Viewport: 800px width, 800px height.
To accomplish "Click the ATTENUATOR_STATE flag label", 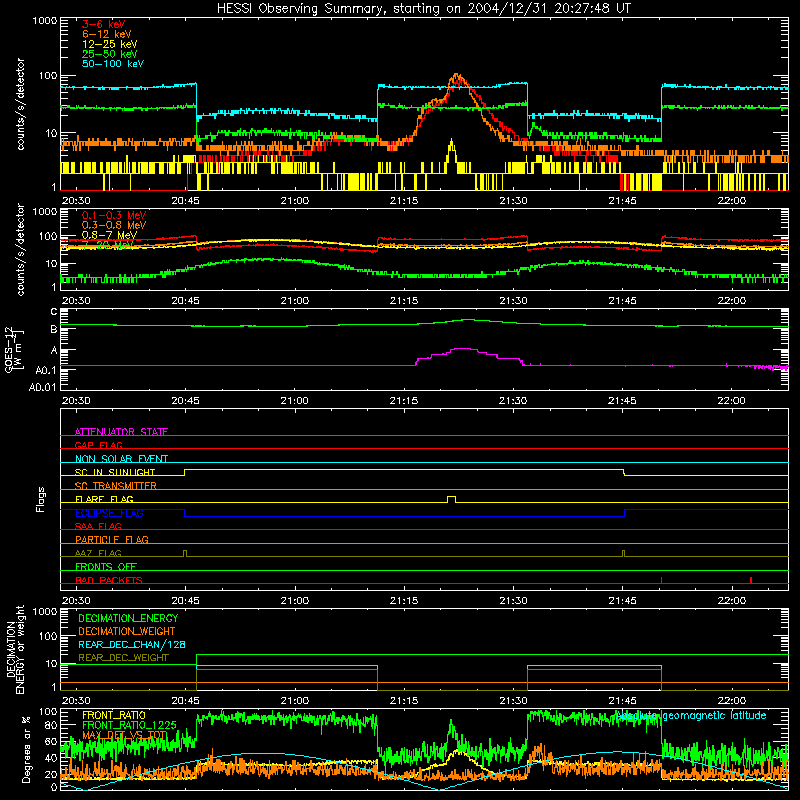I will click(121, 432).
